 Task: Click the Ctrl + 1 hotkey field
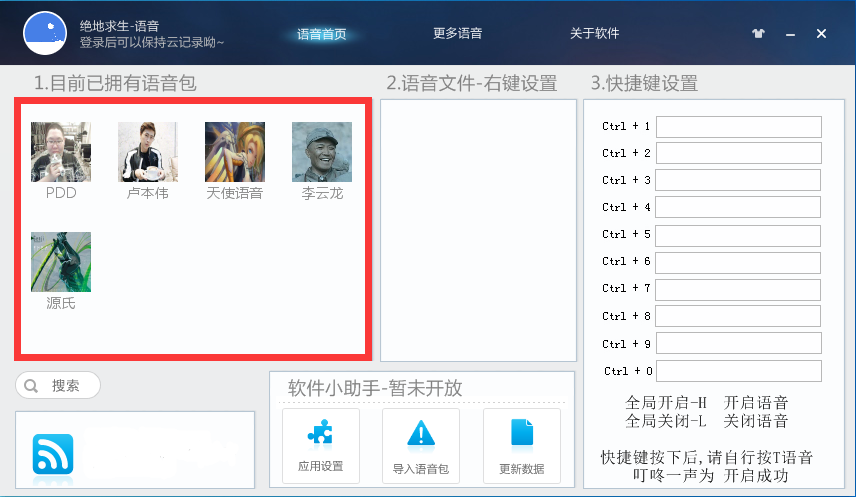click(x=739, y=127)
